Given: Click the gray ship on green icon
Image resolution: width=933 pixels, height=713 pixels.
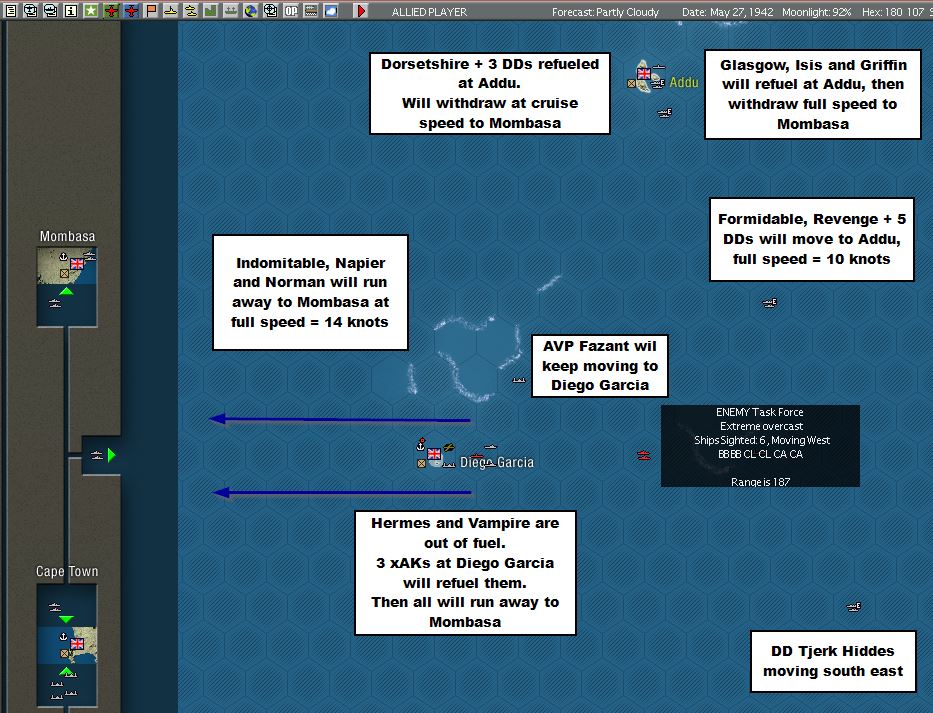Looking at the screenshot, I should click(230, 10).
